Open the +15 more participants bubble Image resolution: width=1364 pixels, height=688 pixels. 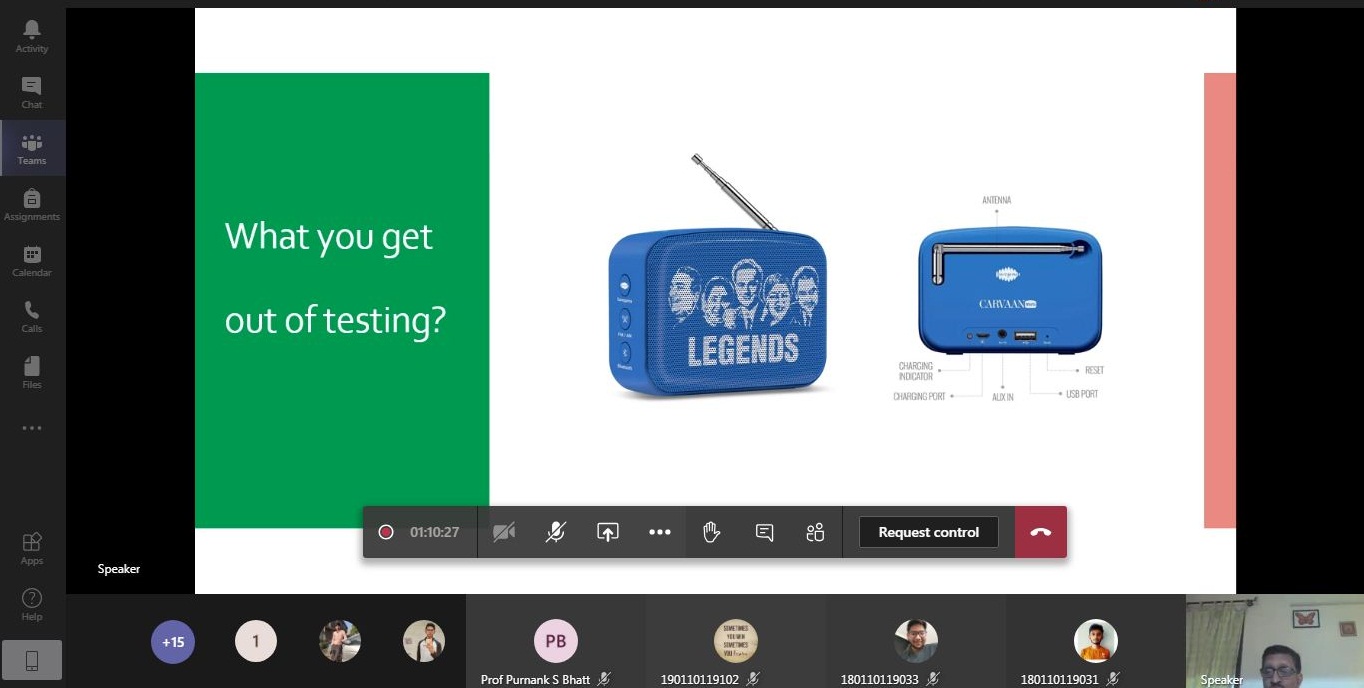point(174,642)
